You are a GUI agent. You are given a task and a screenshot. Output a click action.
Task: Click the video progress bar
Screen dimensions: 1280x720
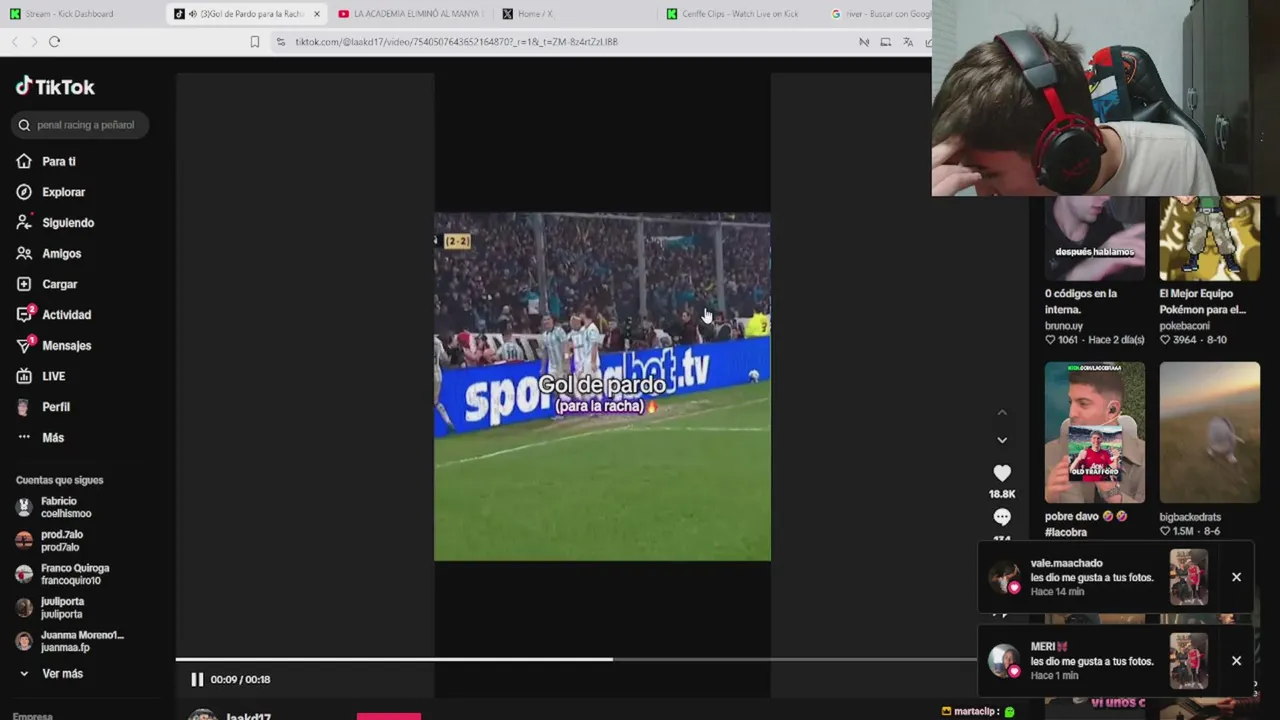tap(576, 659)
